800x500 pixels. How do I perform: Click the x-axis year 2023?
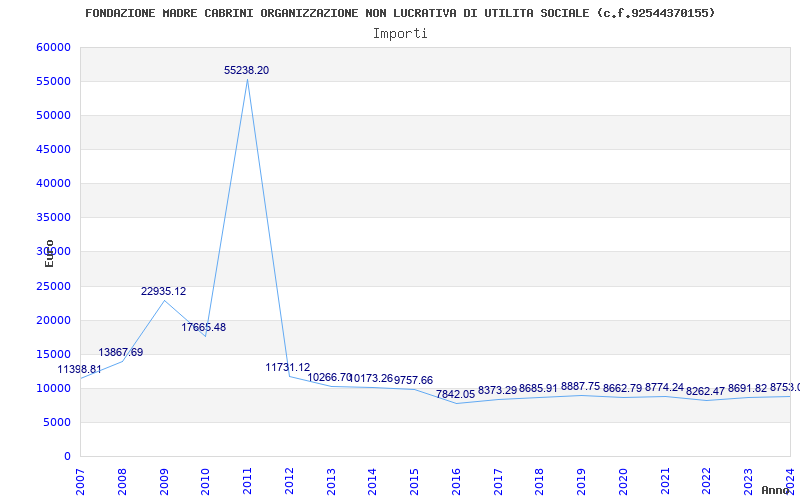[748, 482]
